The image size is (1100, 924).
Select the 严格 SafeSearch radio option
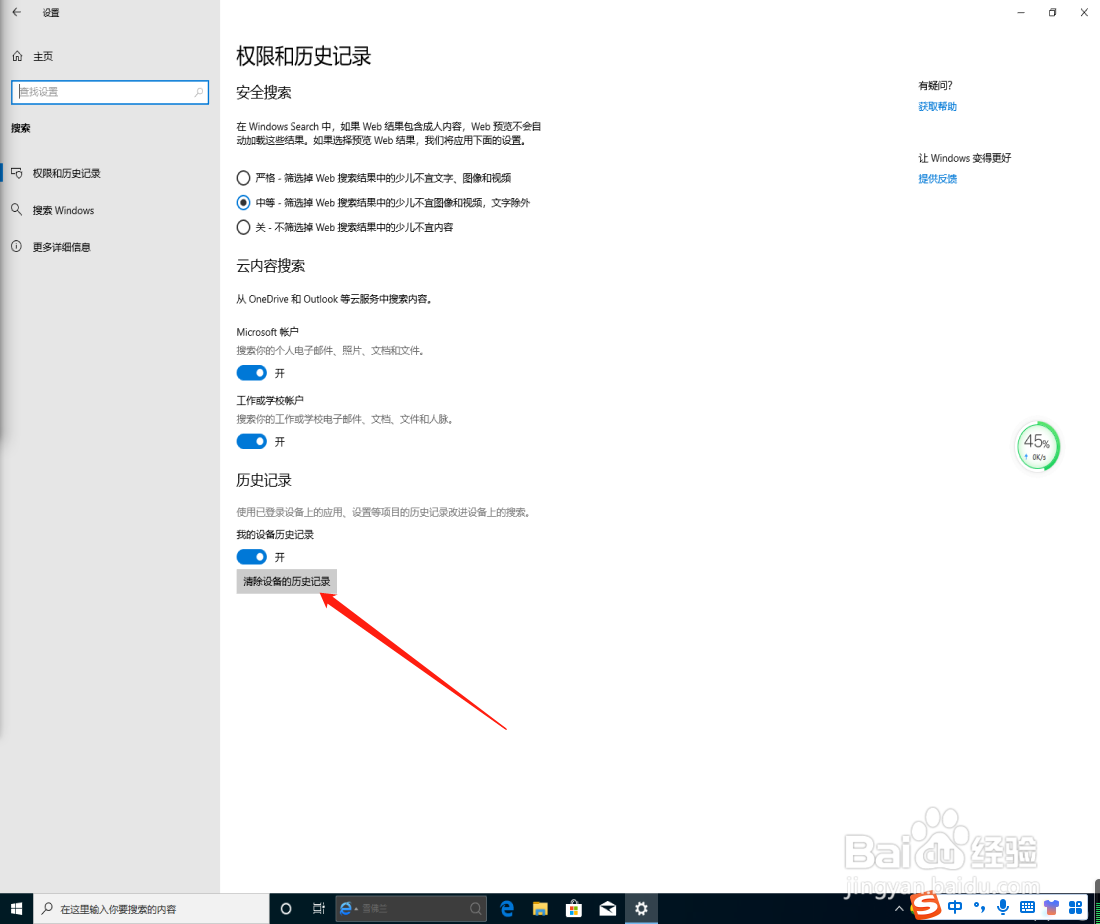click(x=243, y=177)
